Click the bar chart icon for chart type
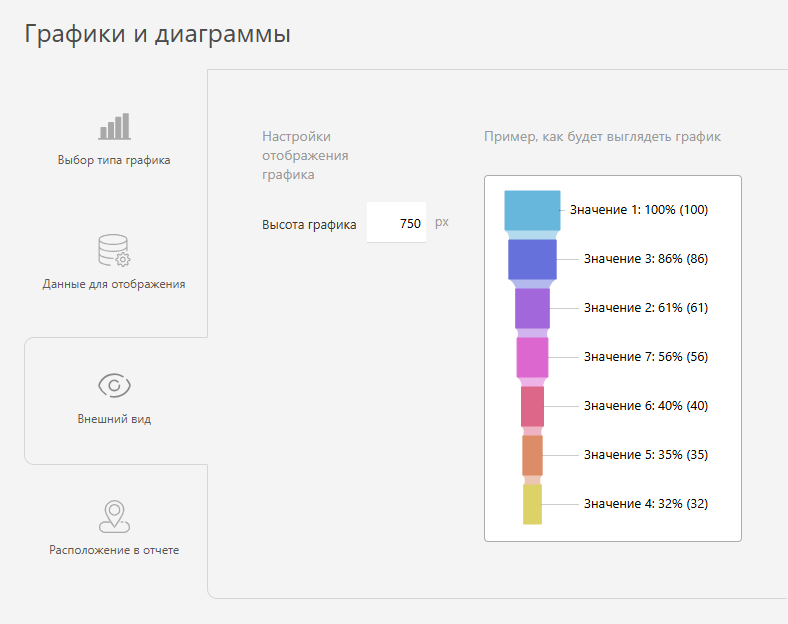 click(115, 126)
